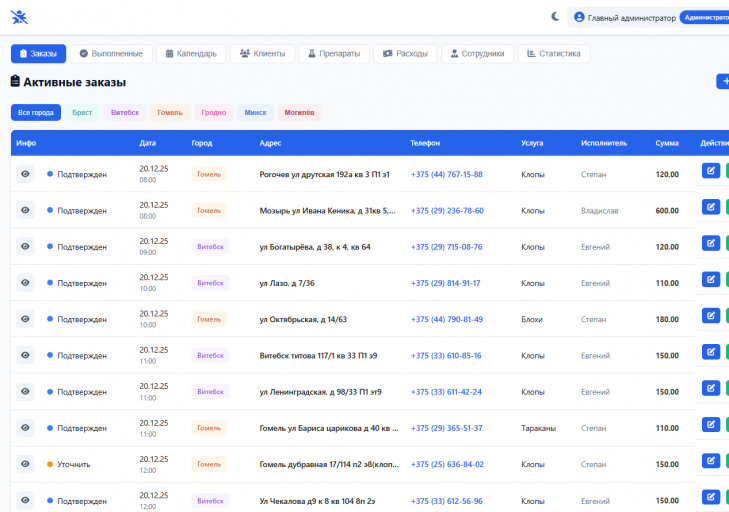Toggle dark mode with the moon icon
729x512 pixels.
coord(556,17)
